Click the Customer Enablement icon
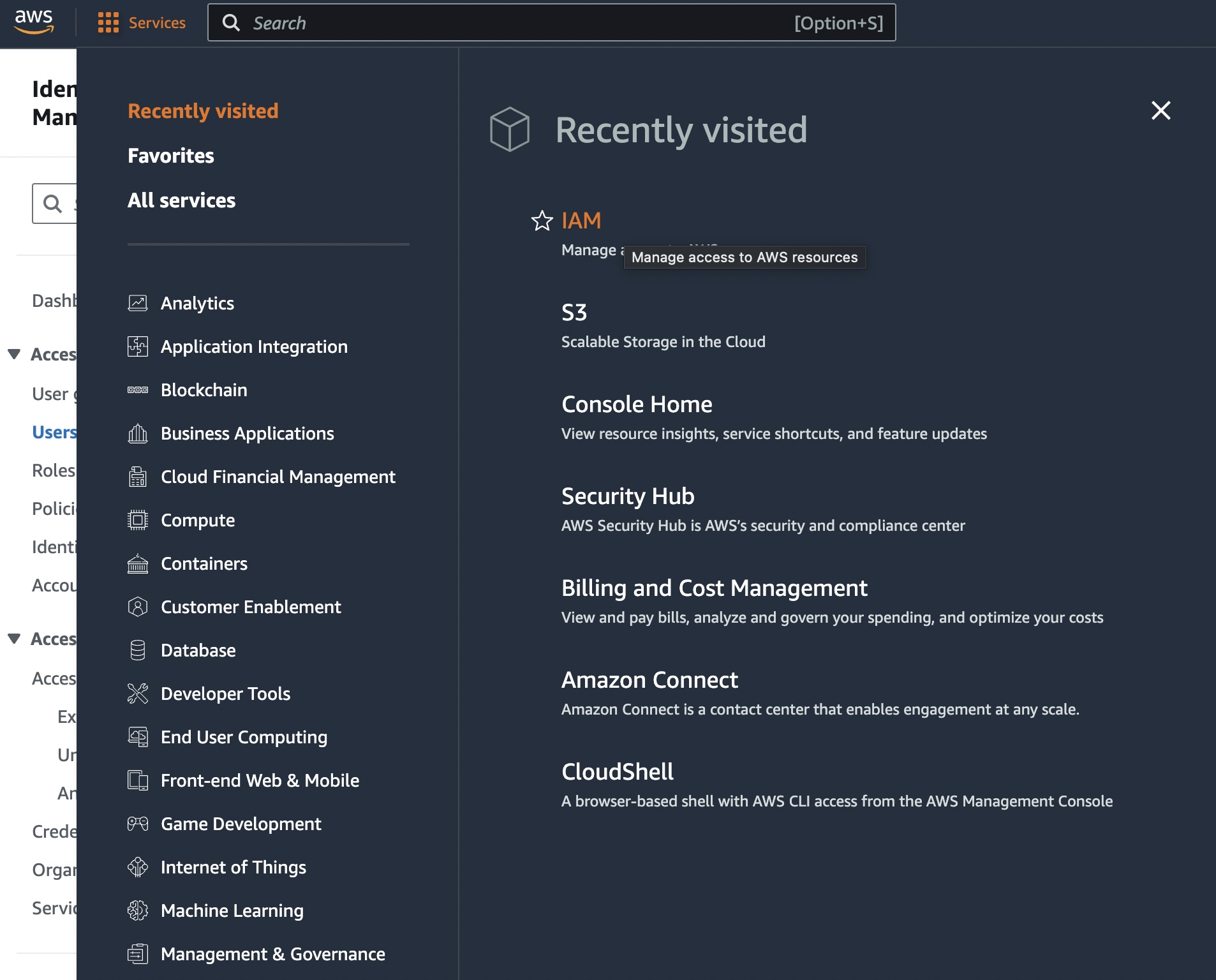The height and width of the screenshot is (980, 1216). click(138, 607)
